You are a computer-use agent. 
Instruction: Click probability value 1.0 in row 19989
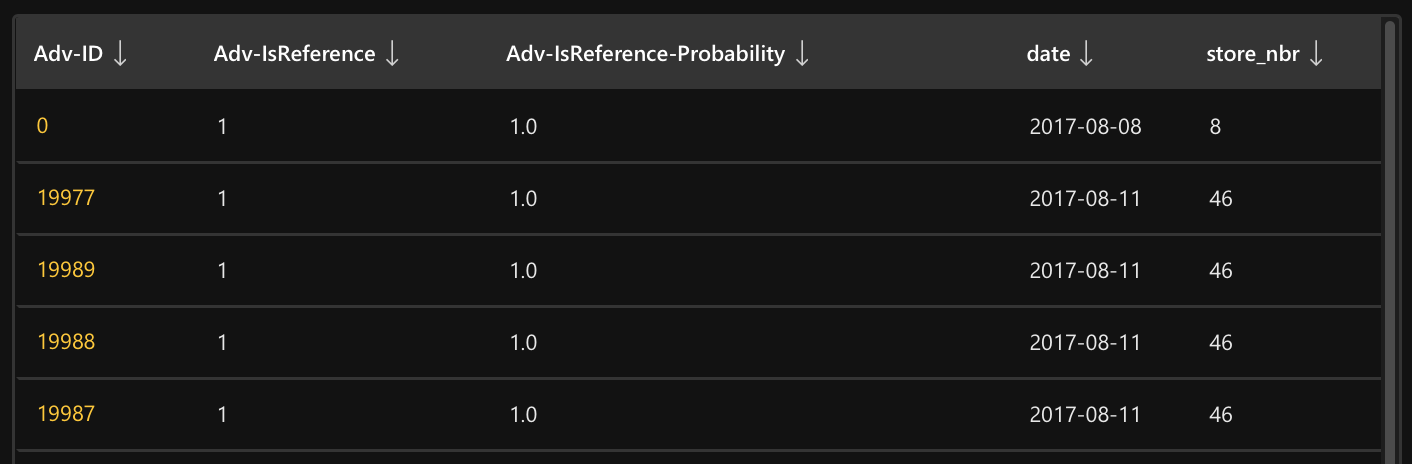tap(523, 271)
